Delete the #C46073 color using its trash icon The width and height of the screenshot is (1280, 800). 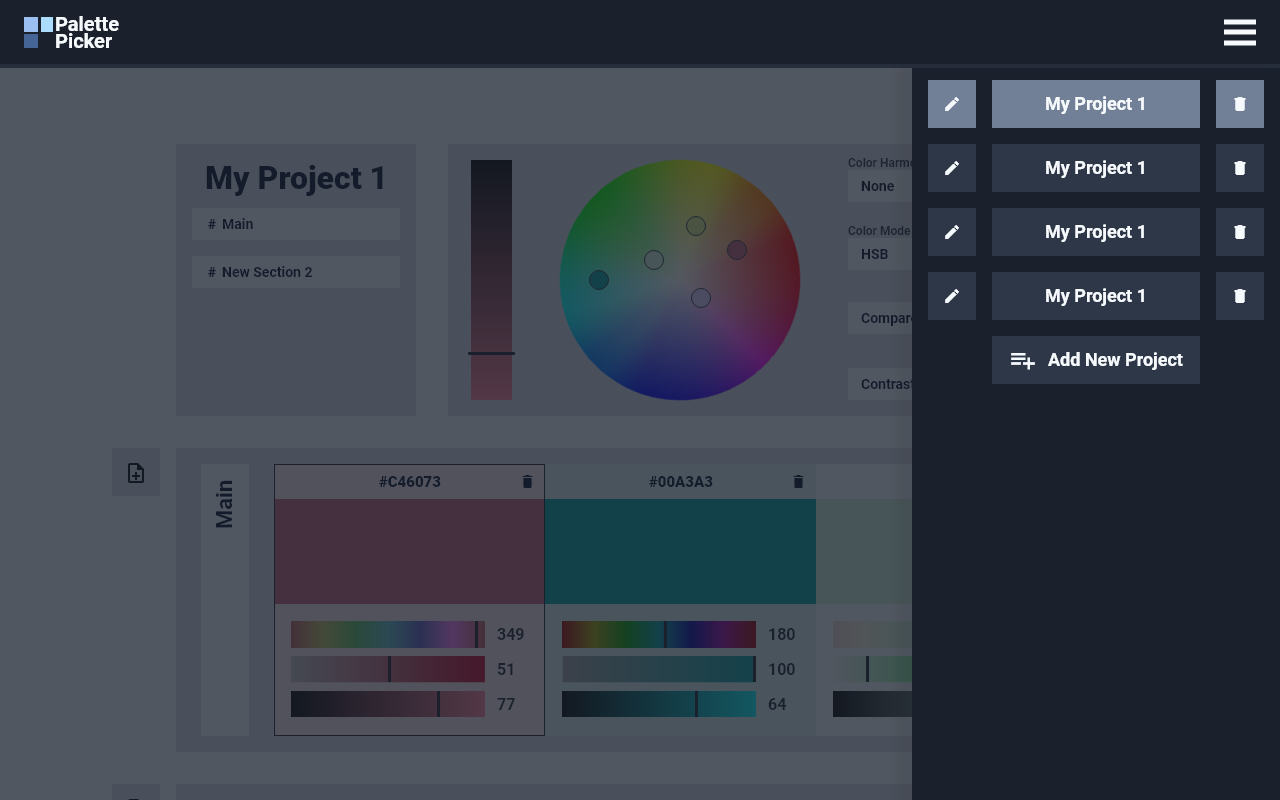pos(527,481)
